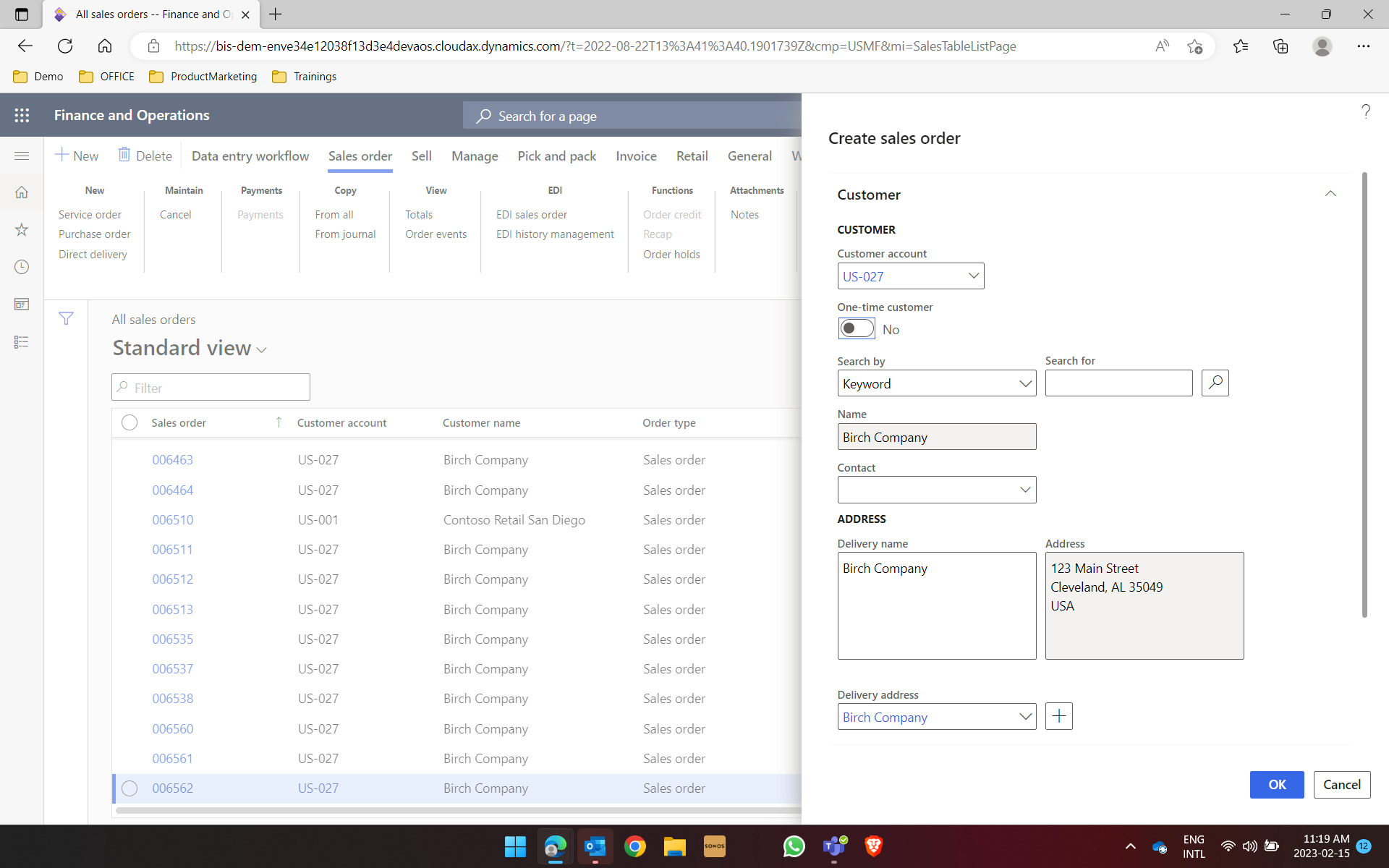
Task: Click the browser home icon
Action: tap(105, 46)
